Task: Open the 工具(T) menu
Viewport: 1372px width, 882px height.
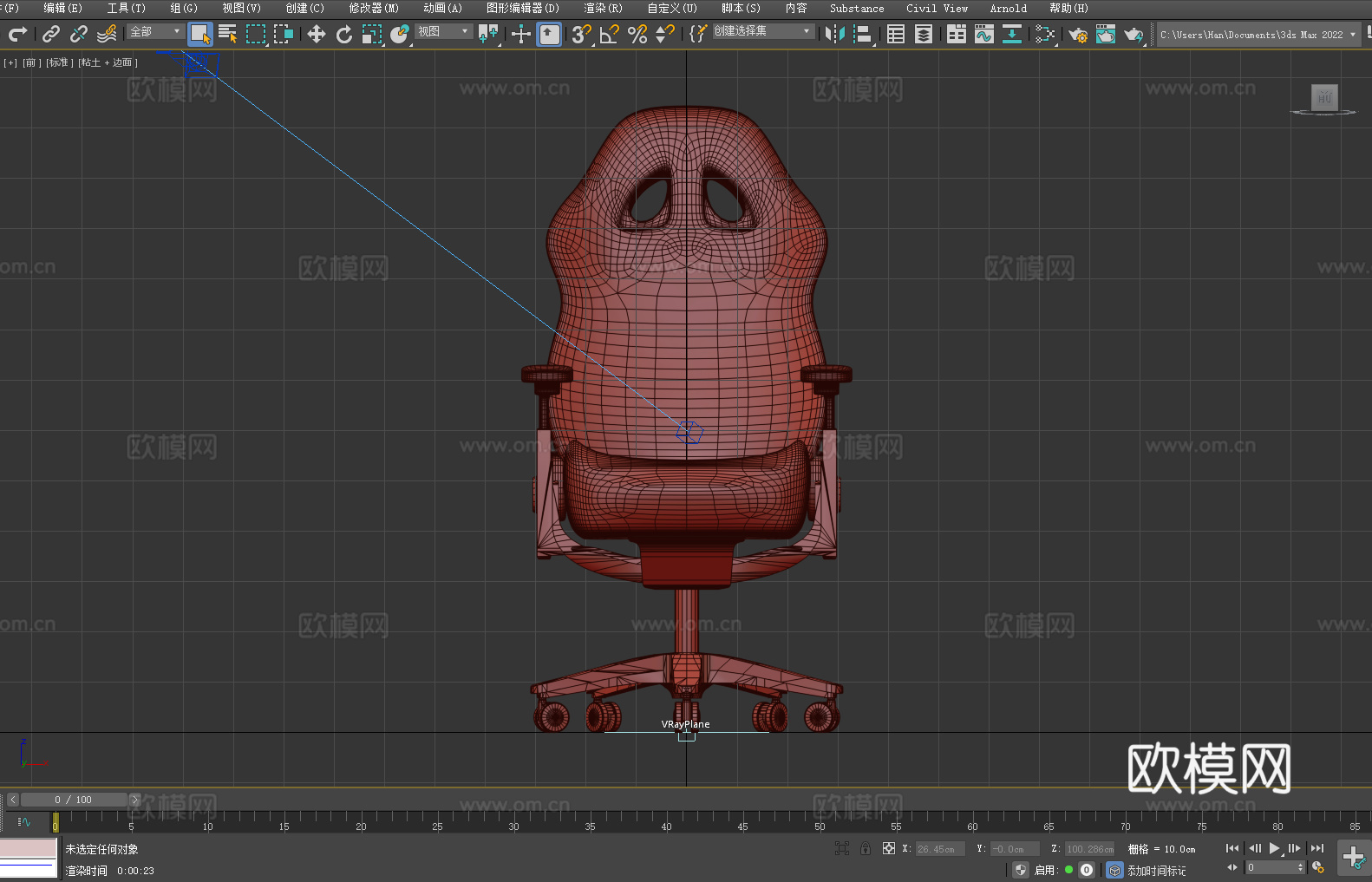Action: coord(126,8)
